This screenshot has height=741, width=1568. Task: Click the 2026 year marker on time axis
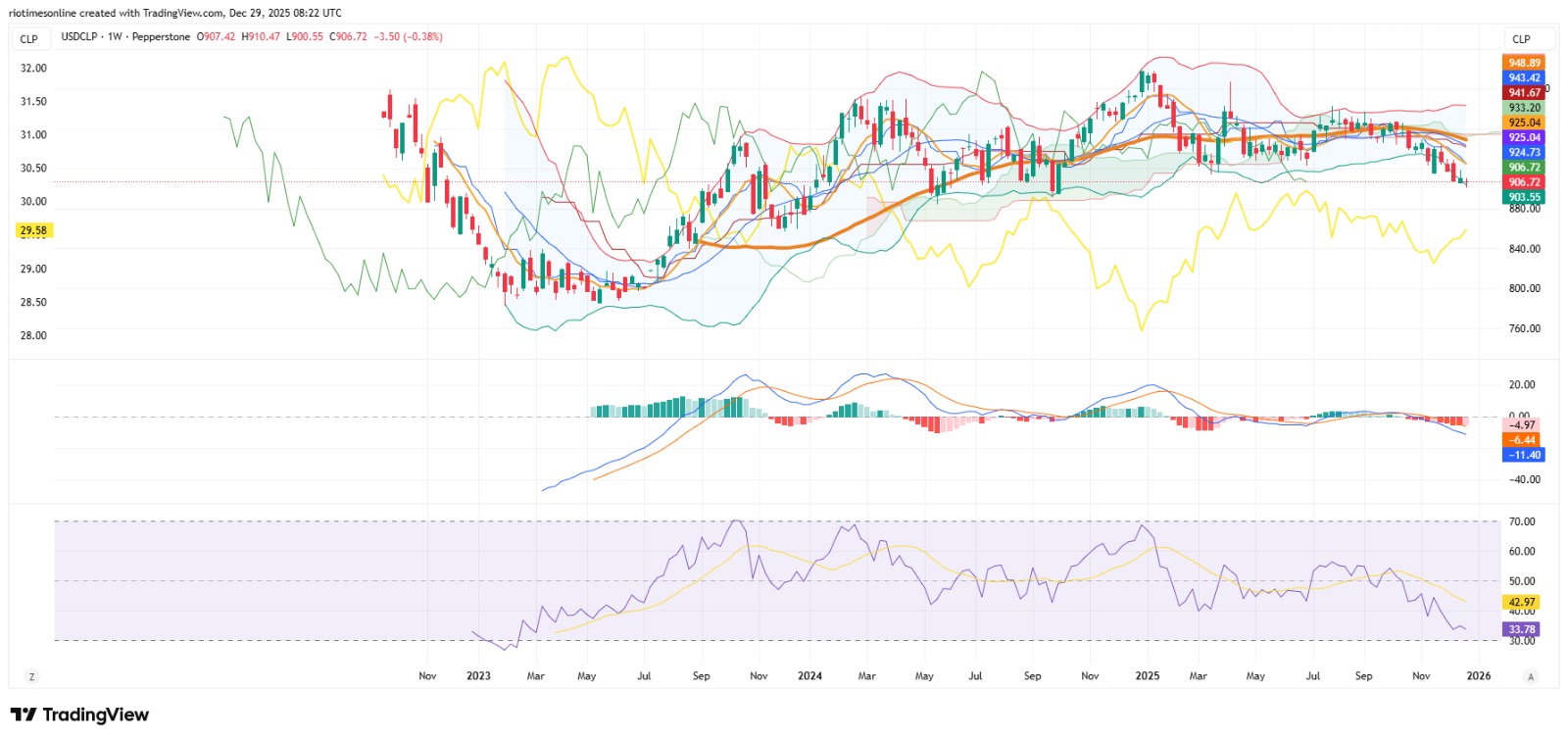click(1479, 676)
